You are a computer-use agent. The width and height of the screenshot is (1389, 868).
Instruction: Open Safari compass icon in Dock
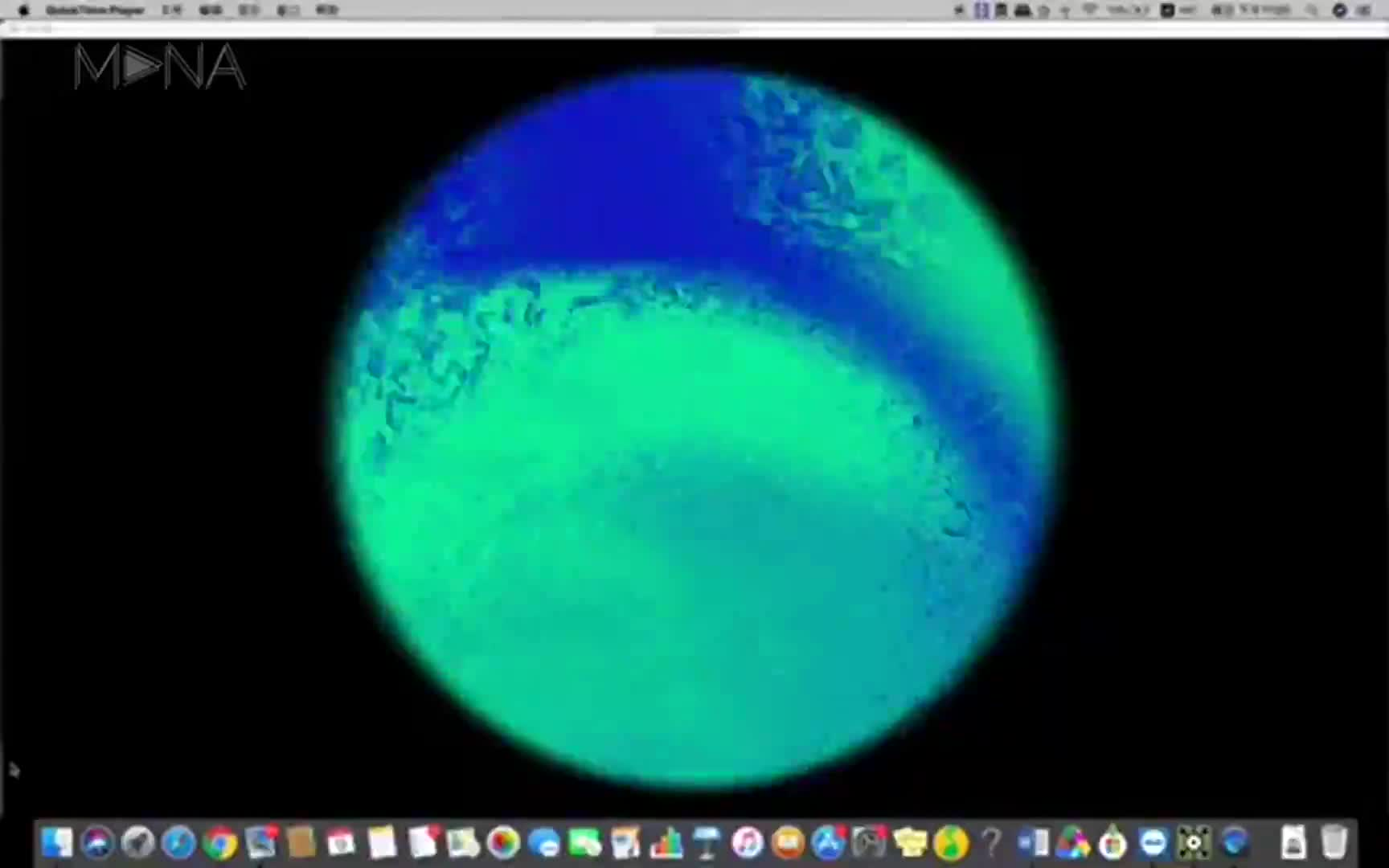coord(178,842)
